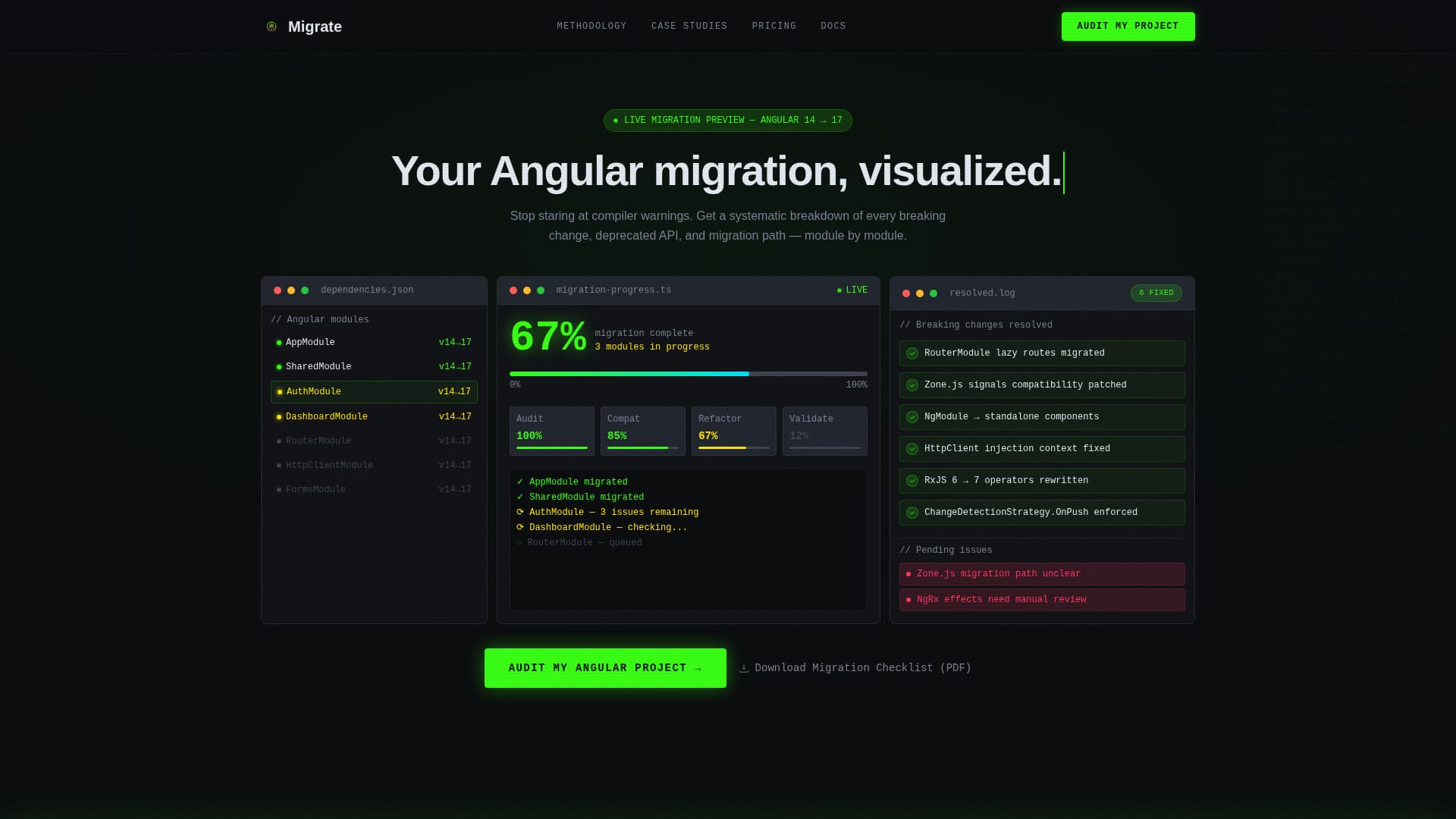Viewport: 1456px width, 819px height.
Task: Click 'DashboardModule — checking...' log line
Action: pyautogui.click(x=602, y=528)
